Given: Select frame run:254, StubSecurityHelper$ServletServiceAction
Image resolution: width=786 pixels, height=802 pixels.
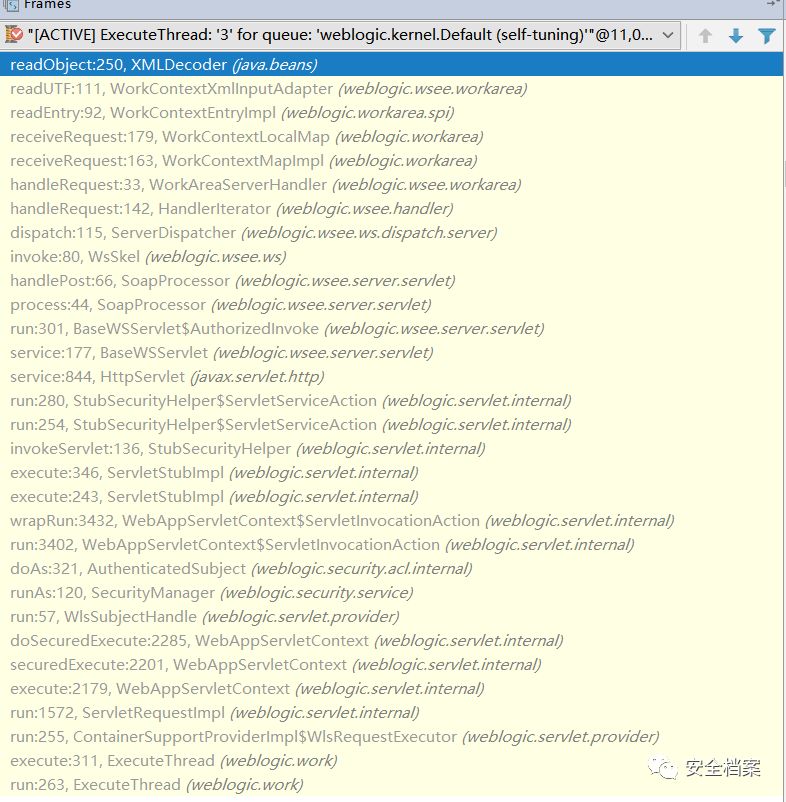Looking at the screenshot, I should coord(392,425).
